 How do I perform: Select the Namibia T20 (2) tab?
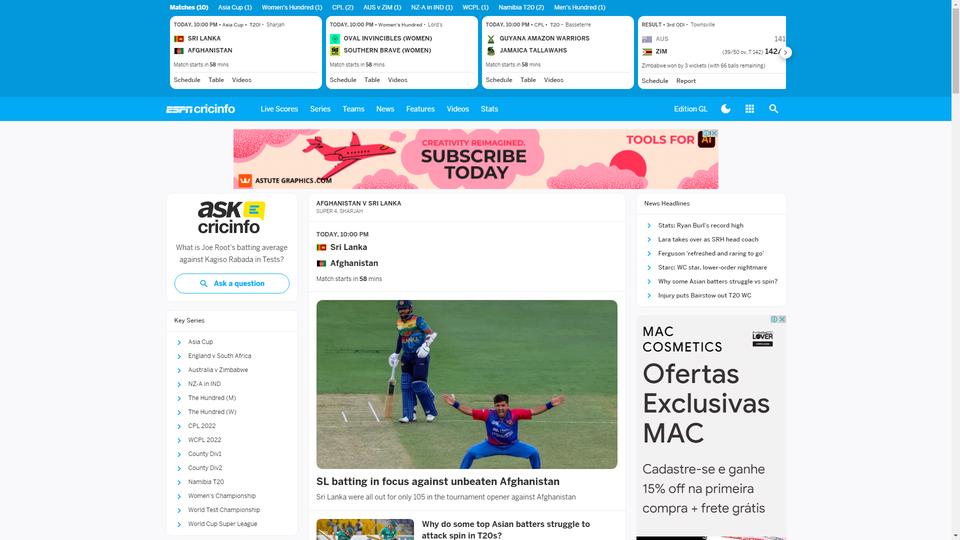coord(521,7)
